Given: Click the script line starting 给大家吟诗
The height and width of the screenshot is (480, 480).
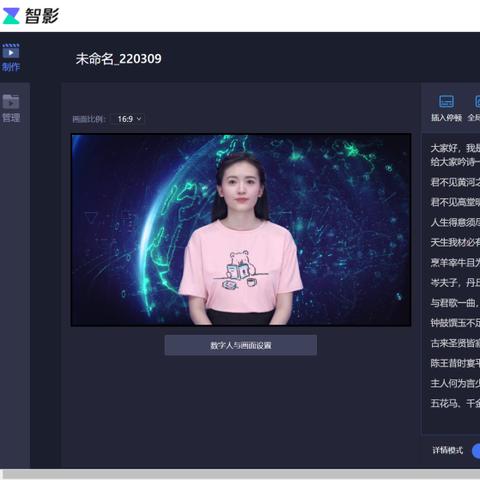Looking at the screenshot, I should pos(455,162).
